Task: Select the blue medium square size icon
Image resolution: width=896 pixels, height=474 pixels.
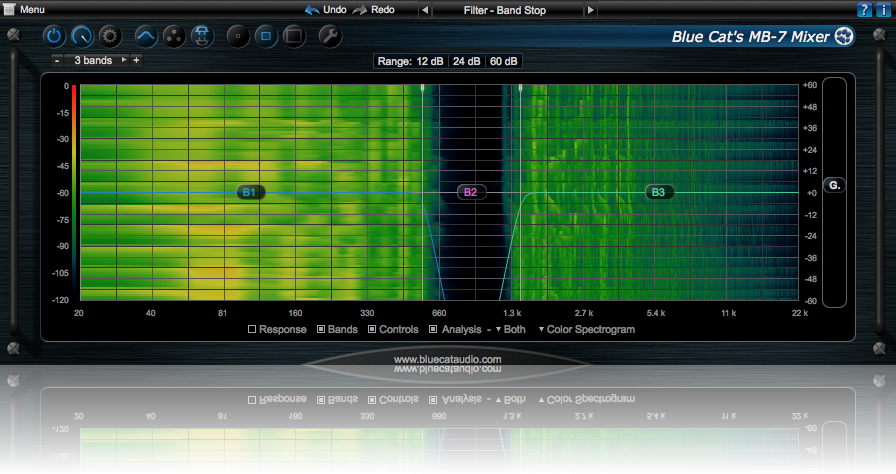Action: pyautogui.click(x=266, y=37)
